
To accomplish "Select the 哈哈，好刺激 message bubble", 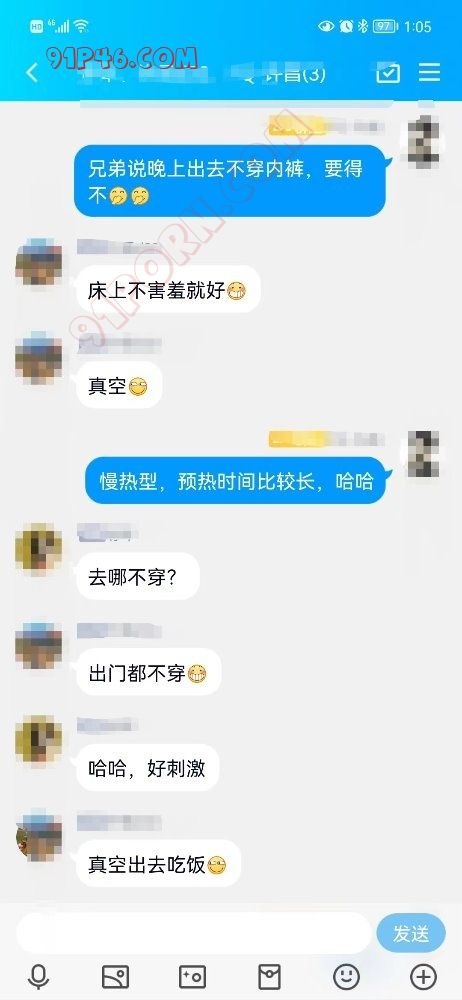I will pos(147,768).
